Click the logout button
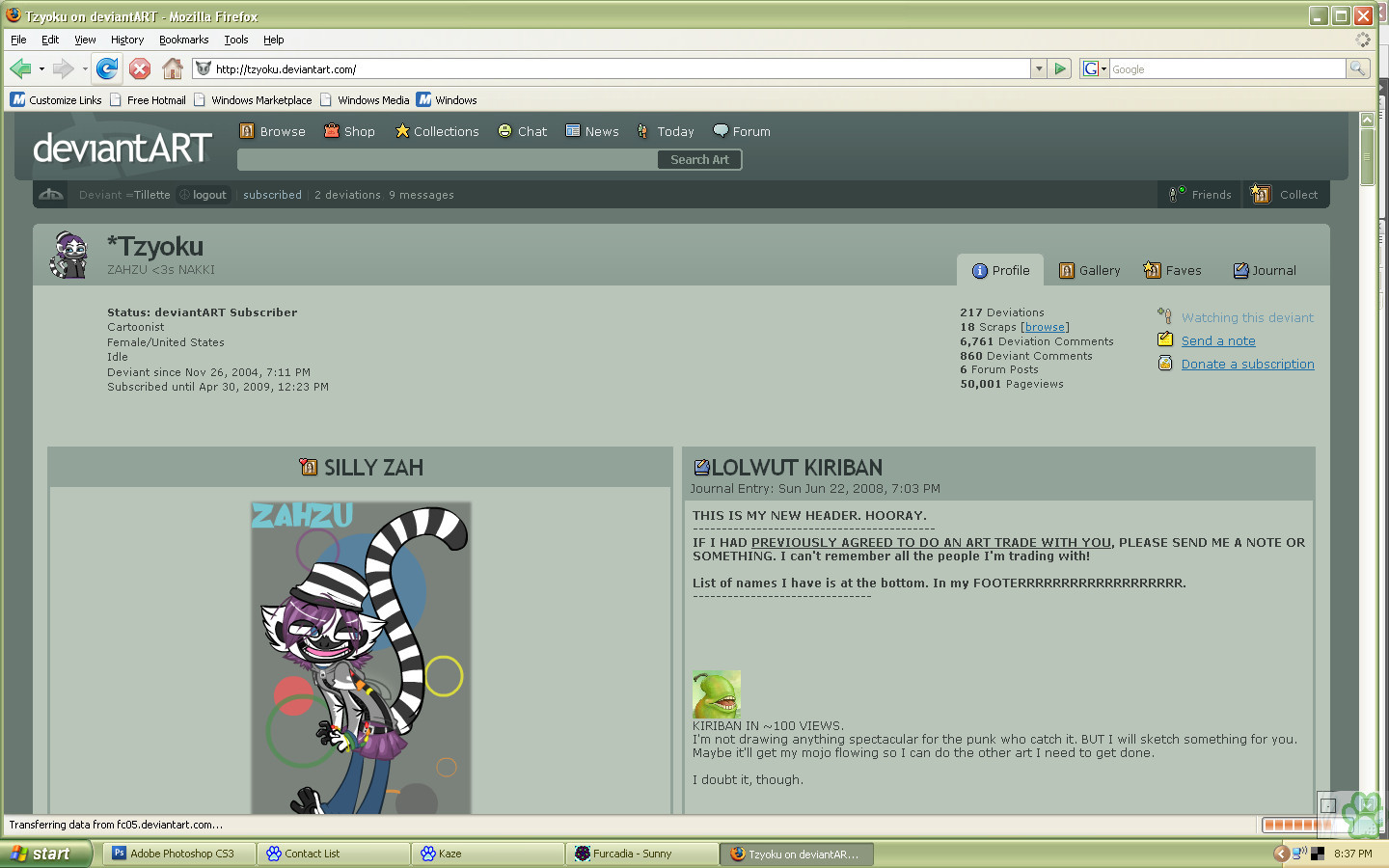 tap(204, 195)
